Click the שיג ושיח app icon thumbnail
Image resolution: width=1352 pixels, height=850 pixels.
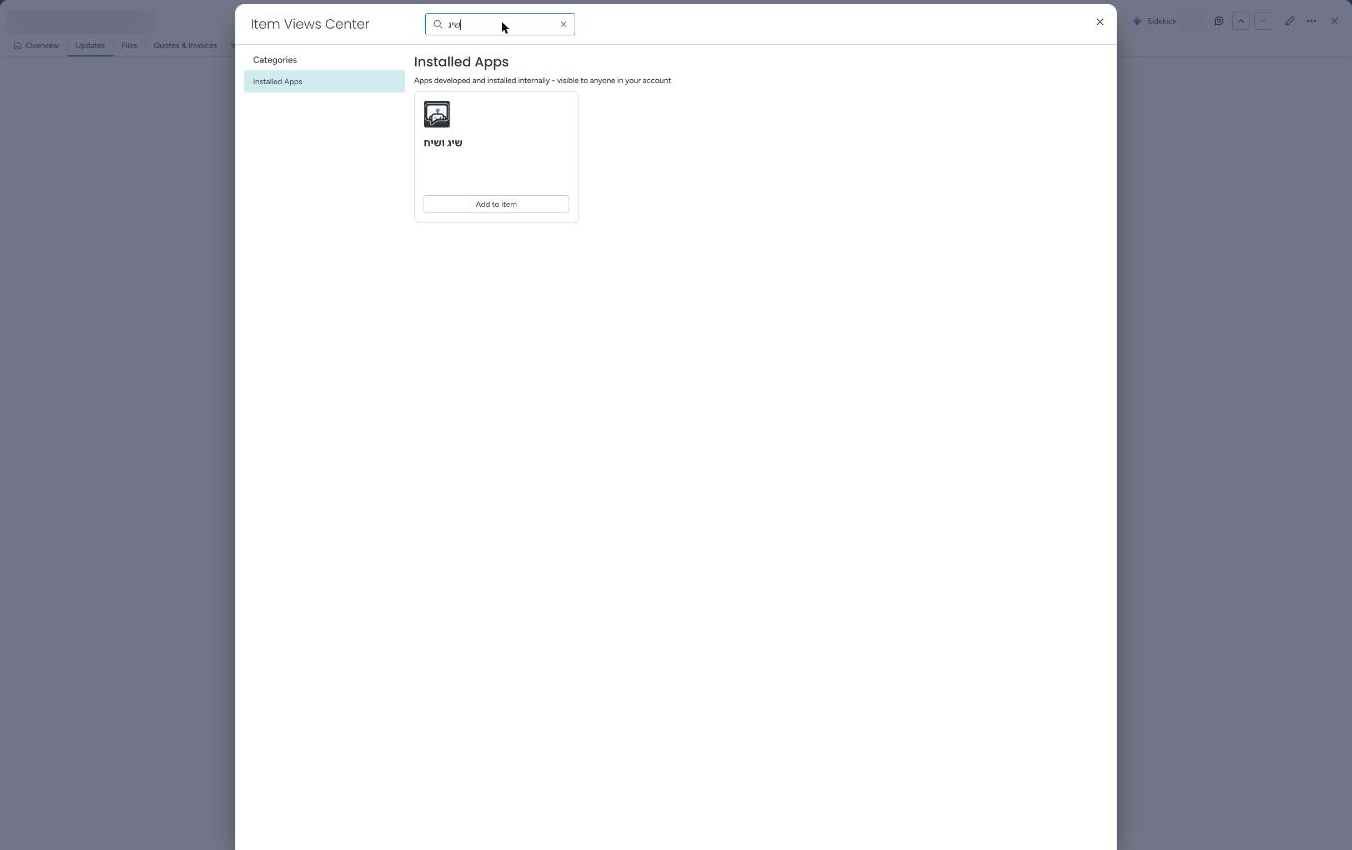(x=437, y=114)
